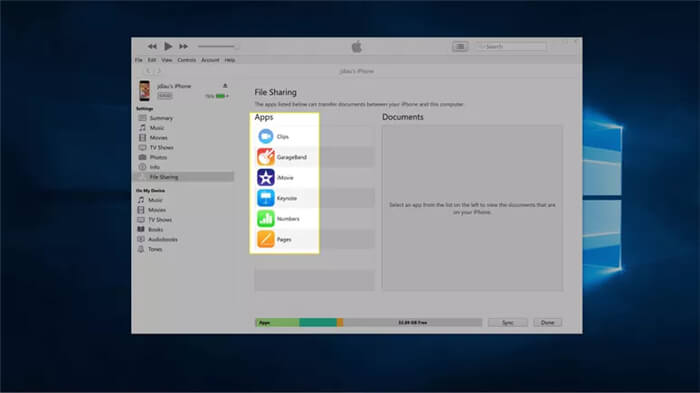Click the Apple logo in toolbar

point(357,46)
